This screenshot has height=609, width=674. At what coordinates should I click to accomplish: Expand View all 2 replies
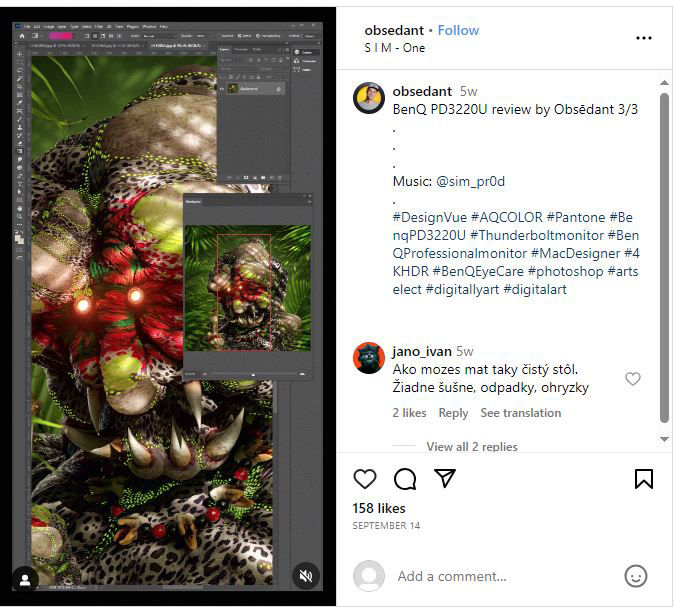[x=472, y=447]
